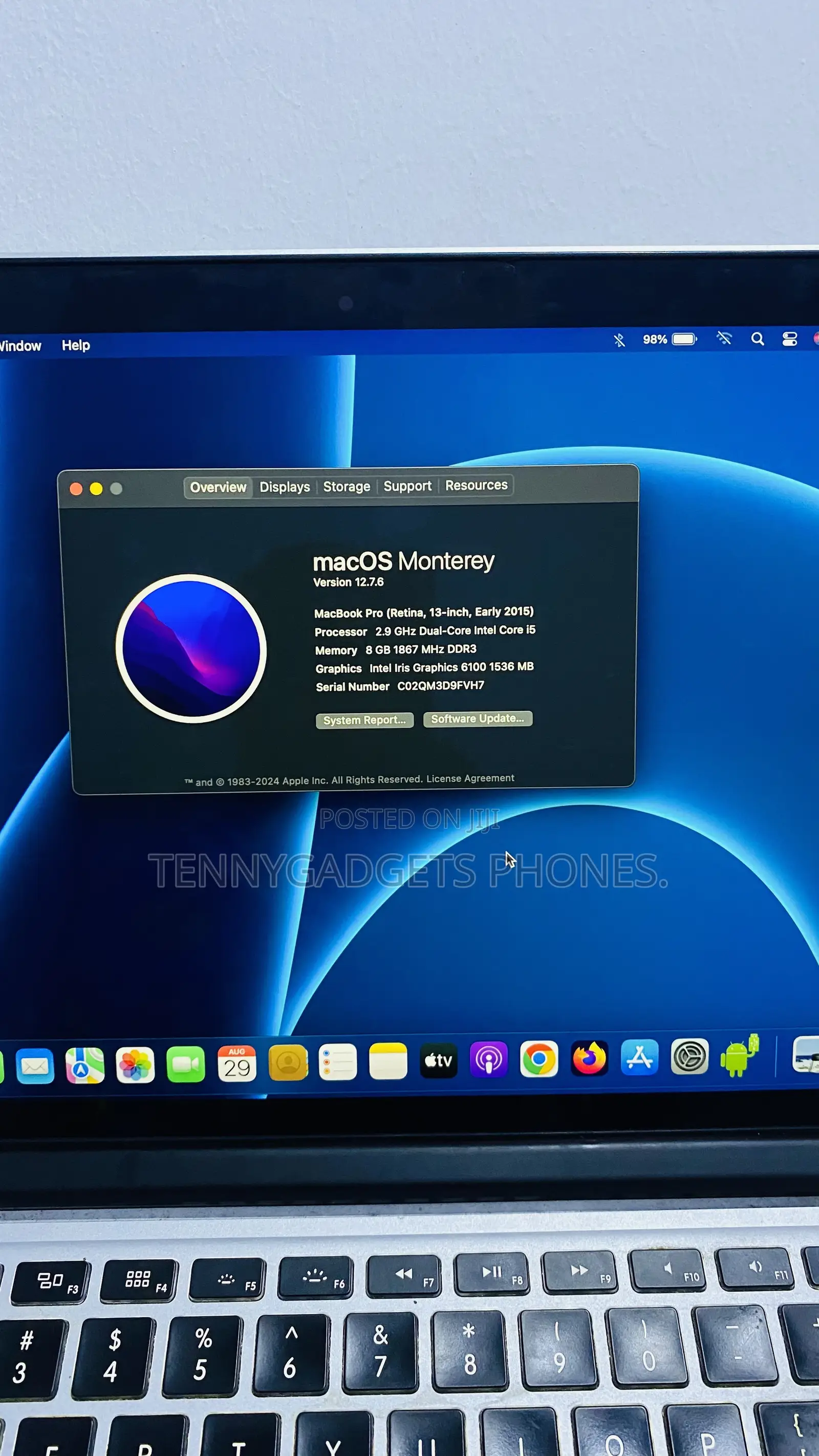Select the Overview tab
The height and width of the screenshot is (1456, 819).
pos(218,487)
